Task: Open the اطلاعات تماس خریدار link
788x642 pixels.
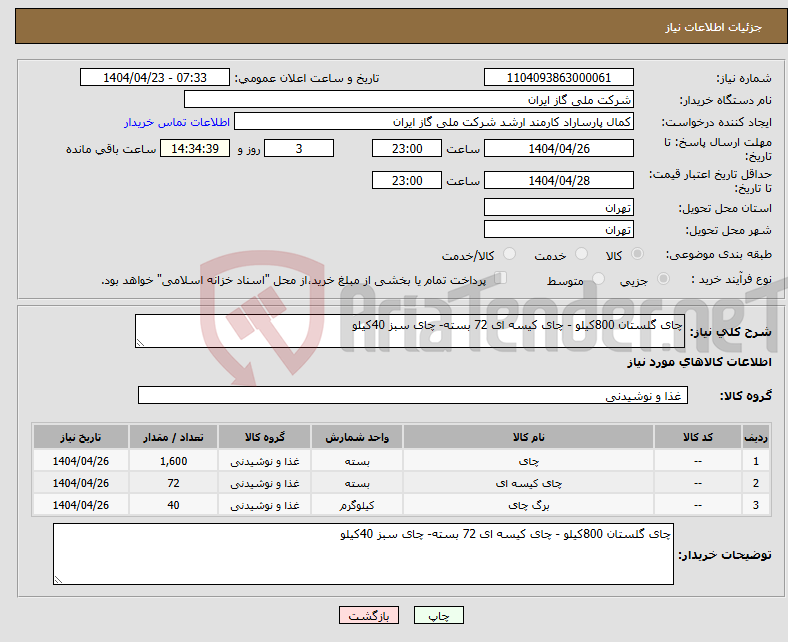Action: [177, 122]
